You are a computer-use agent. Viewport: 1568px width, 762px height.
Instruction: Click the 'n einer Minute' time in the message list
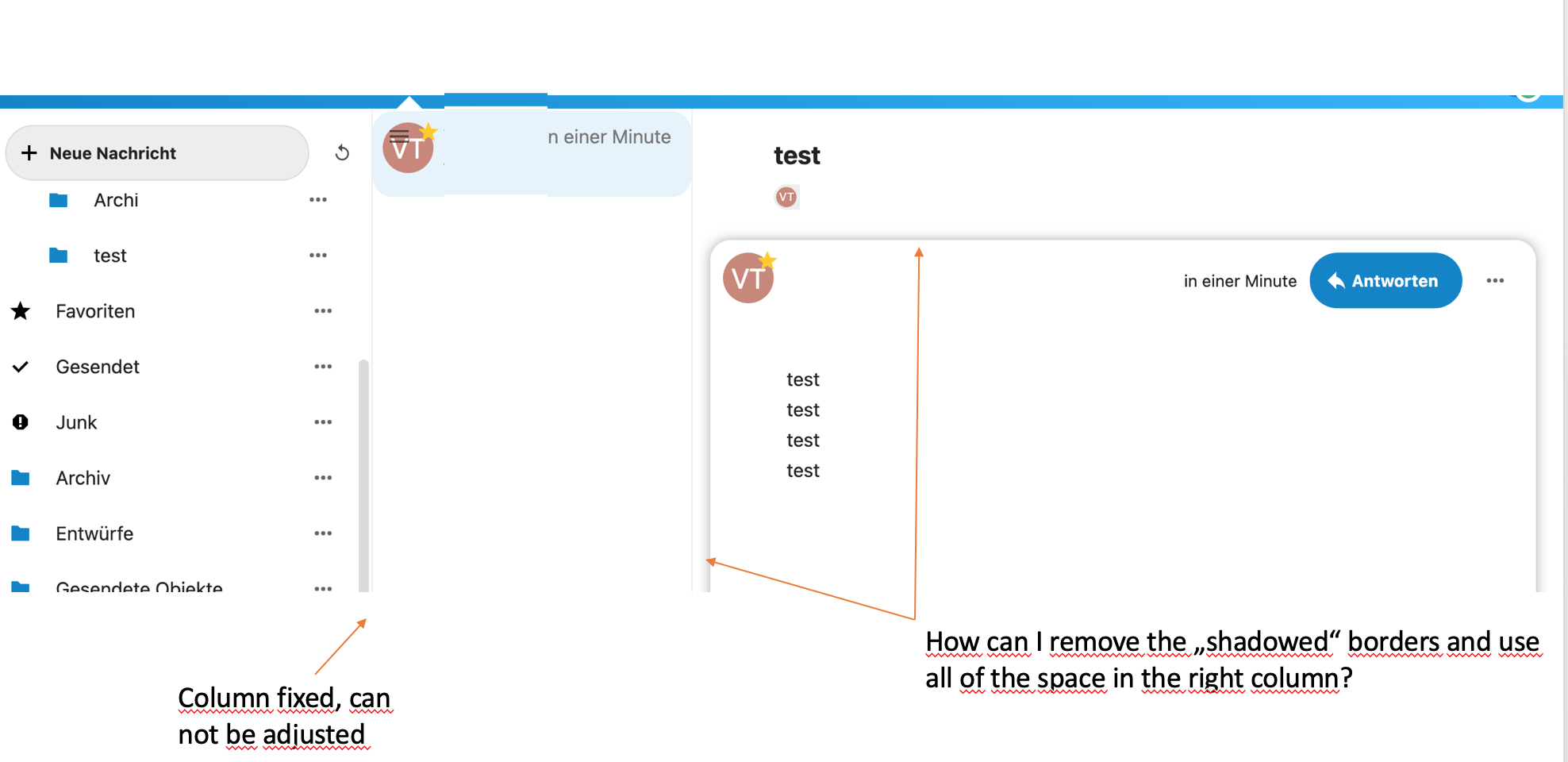click(609, 137)
